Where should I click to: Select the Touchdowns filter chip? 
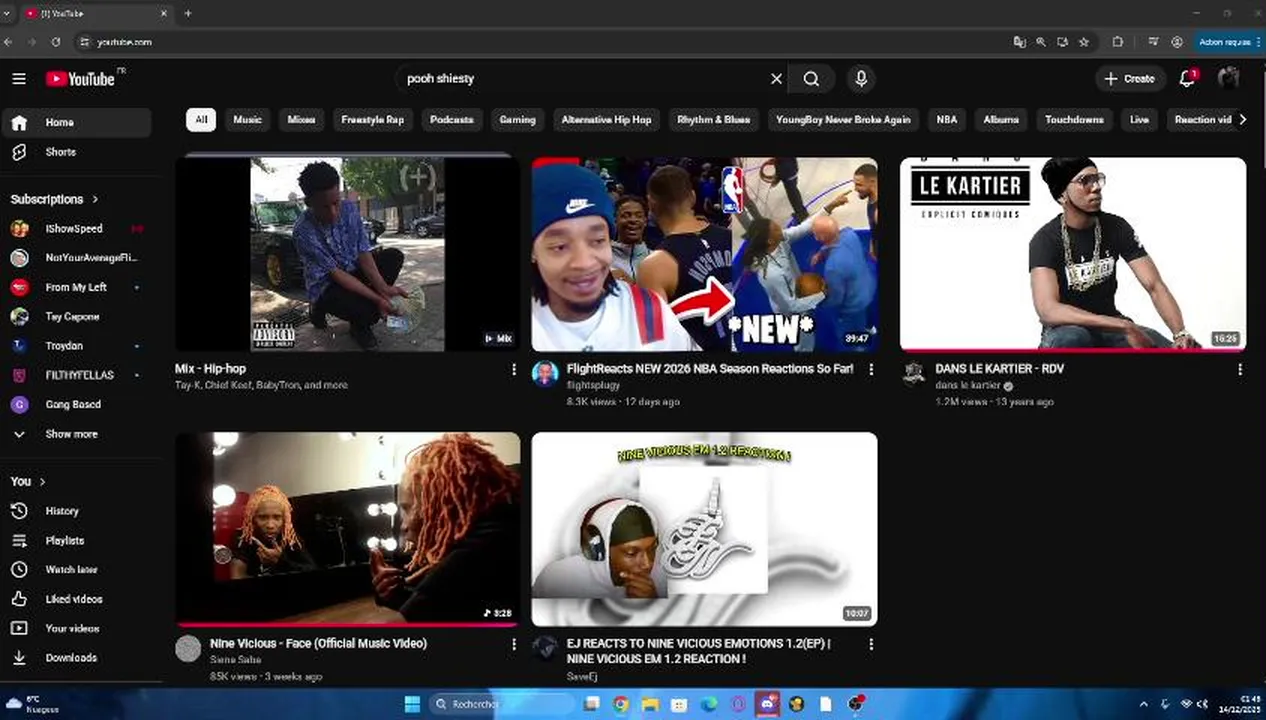click(x=1074, y=120)
